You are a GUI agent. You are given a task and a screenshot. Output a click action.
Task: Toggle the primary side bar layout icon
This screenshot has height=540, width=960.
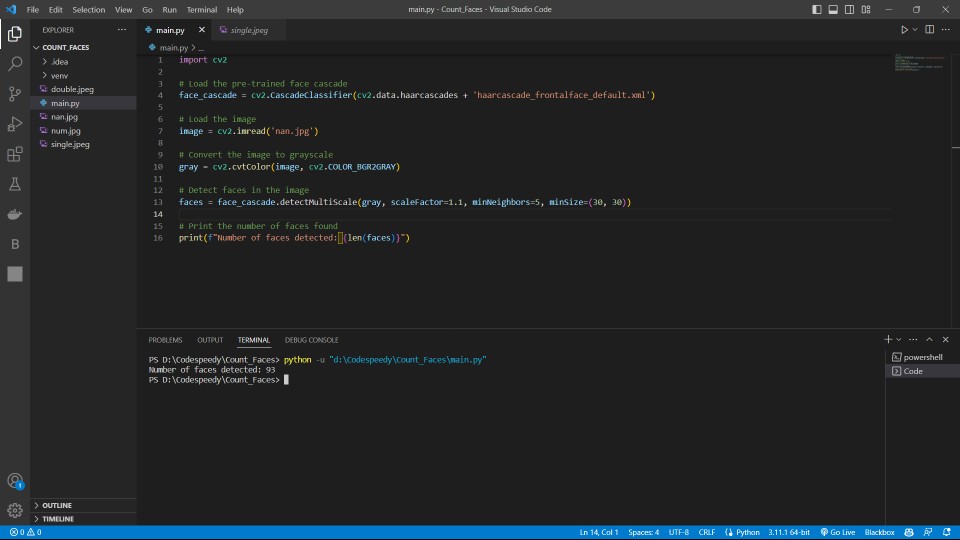click(x=817, y=9)
